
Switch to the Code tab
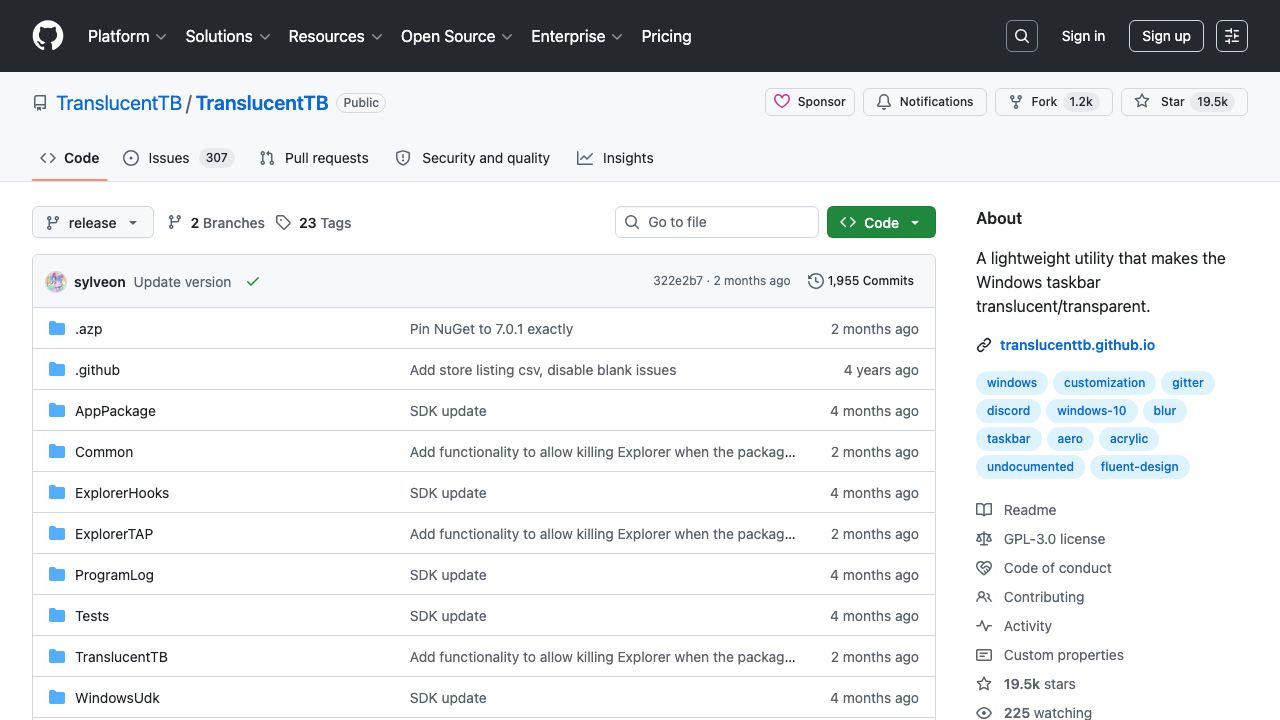point(70,158)
